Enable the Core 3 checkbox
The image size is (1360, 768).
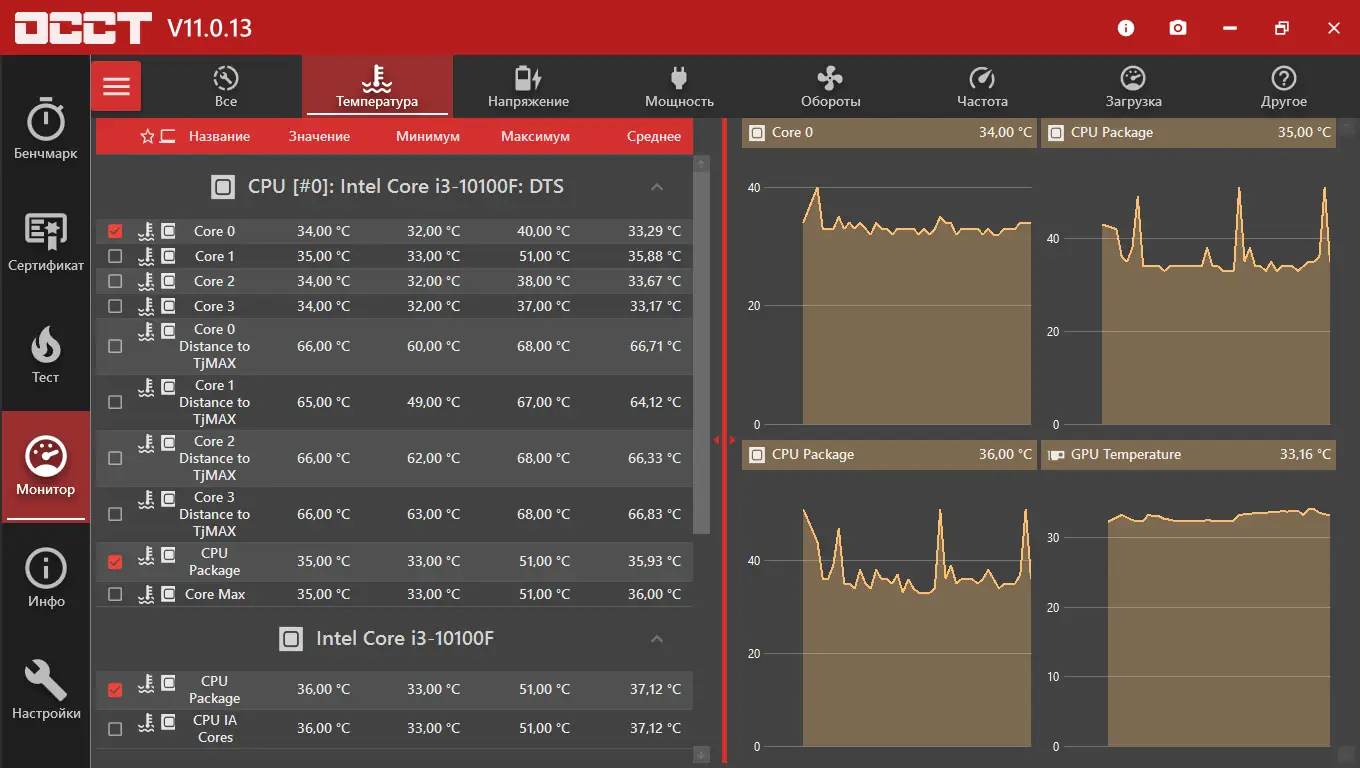[x=115, y=306]
